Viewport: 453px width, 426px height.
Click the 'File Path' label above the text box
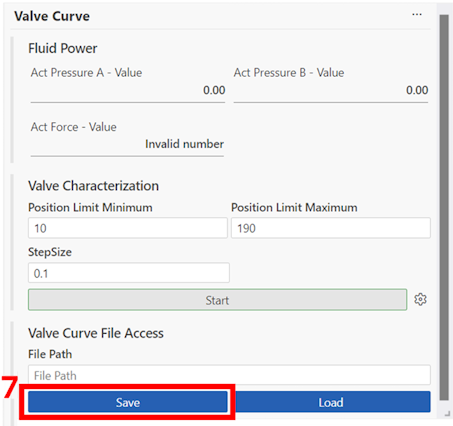click(50, 354)
